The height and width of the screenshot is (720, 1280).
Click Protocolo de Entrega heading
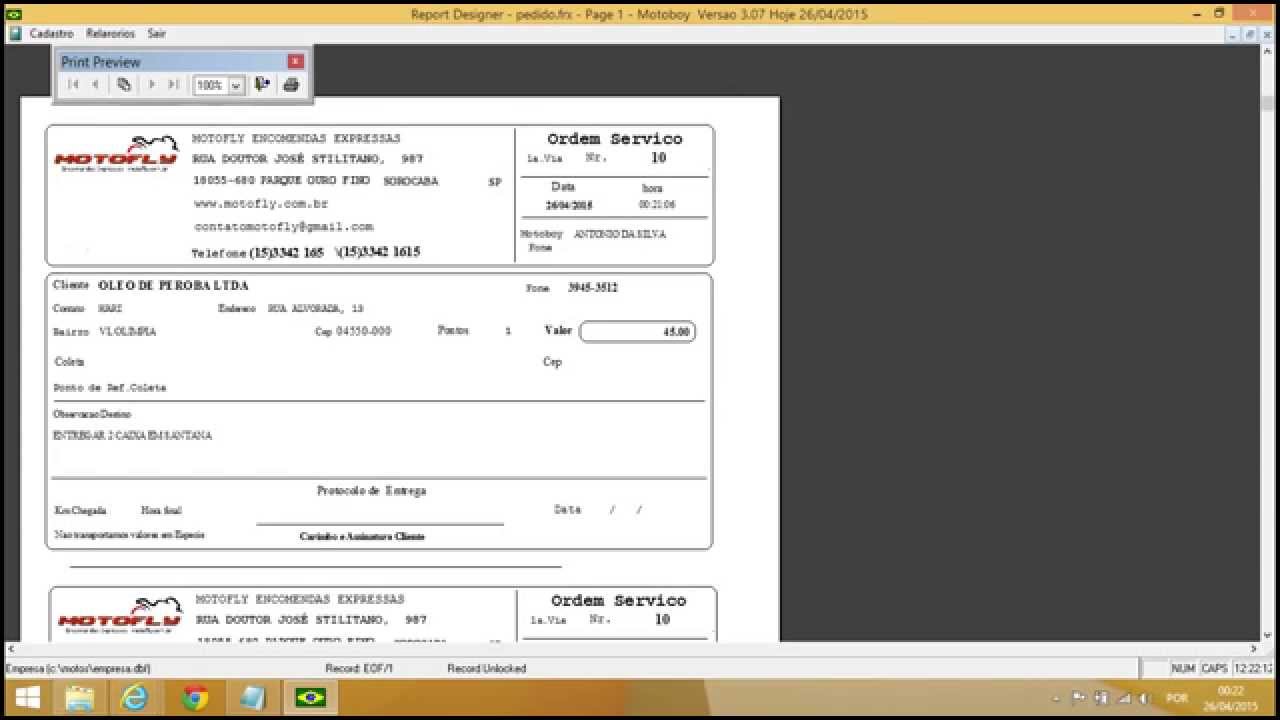371,491
